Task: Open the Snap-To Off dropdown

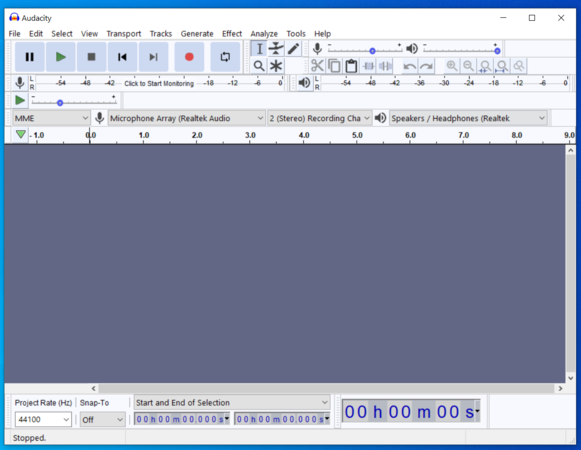Action: (x=103, y=419)
